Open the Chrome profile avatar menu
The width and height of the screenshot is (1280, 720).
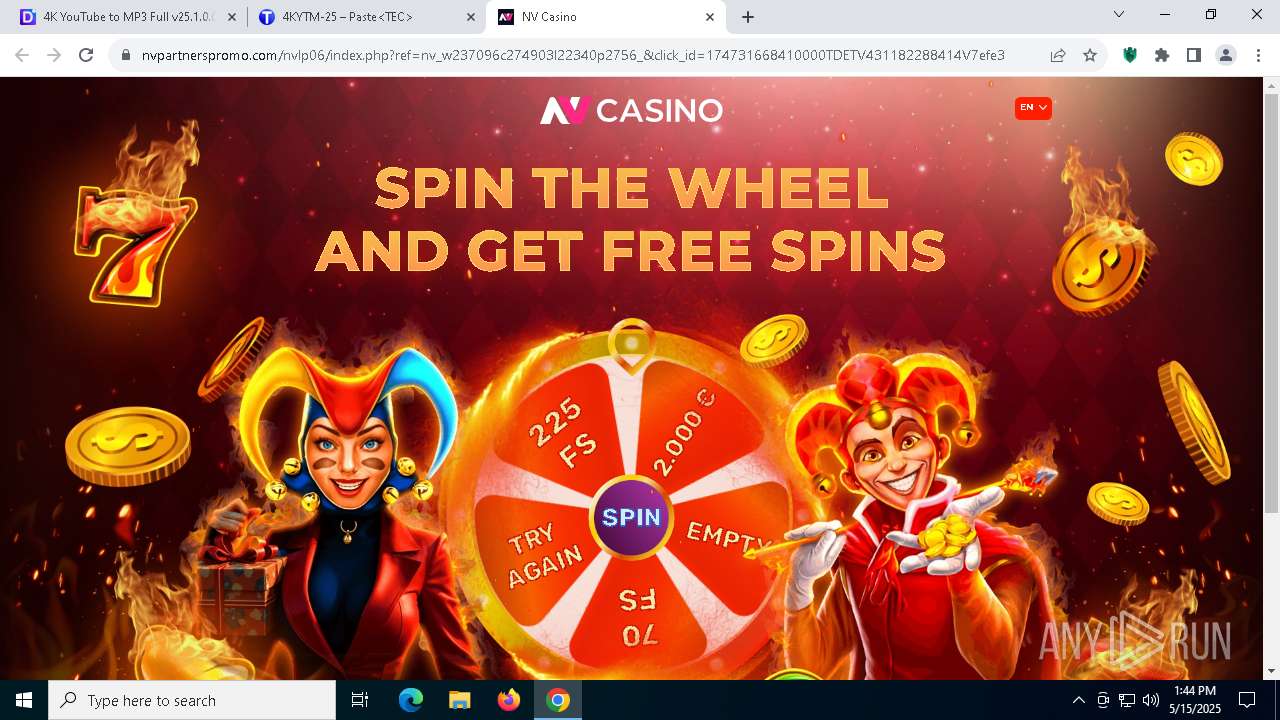click(1226, 56)
